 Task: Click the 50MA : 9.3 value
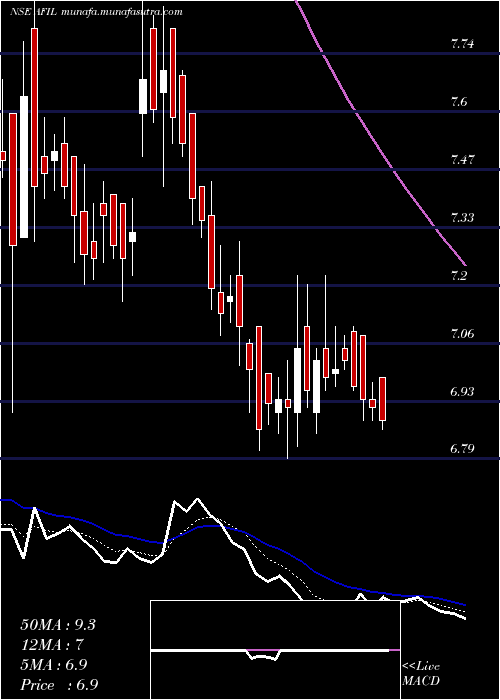(58, 625)
